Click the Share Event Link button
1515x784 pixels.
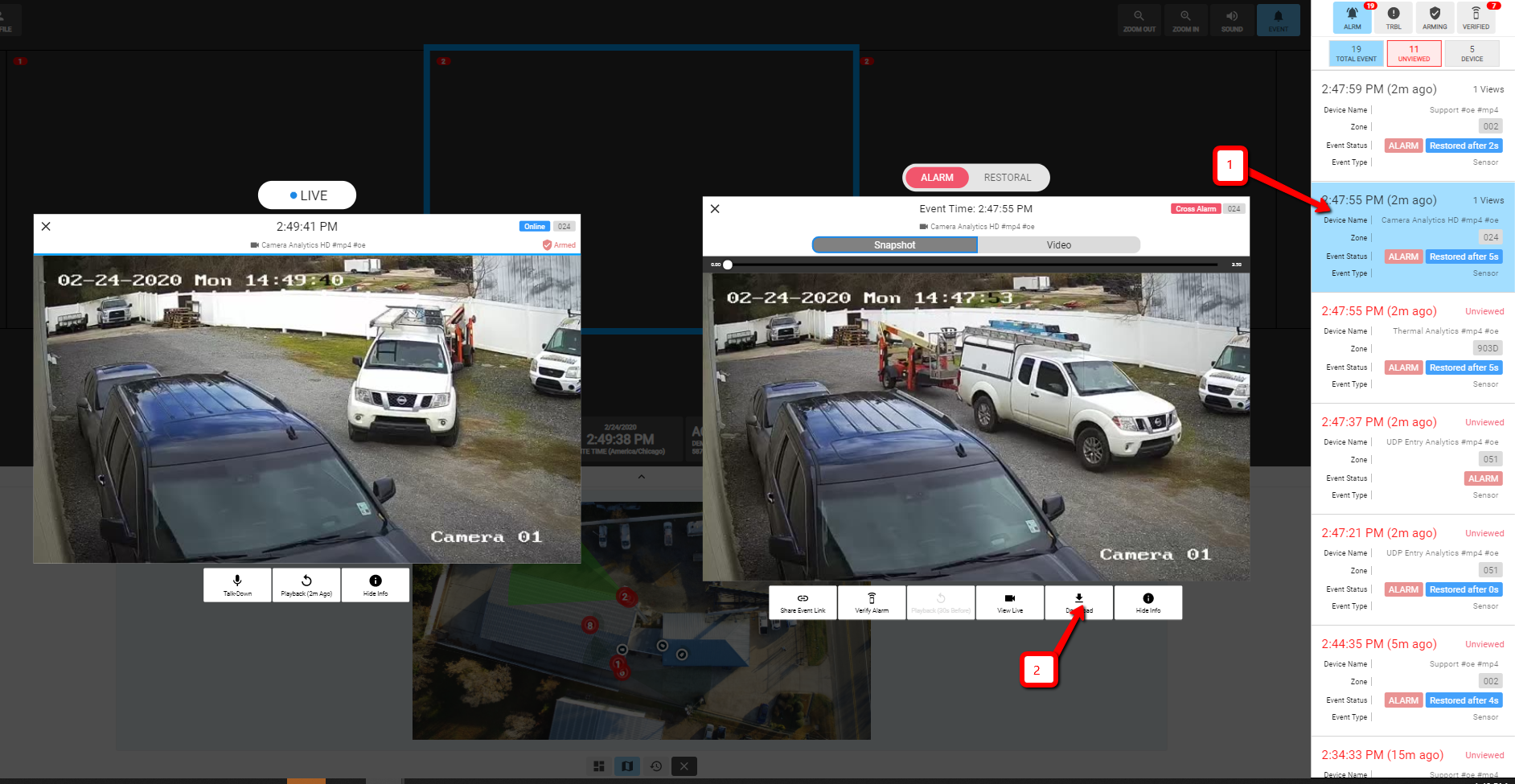pos(803,602)
